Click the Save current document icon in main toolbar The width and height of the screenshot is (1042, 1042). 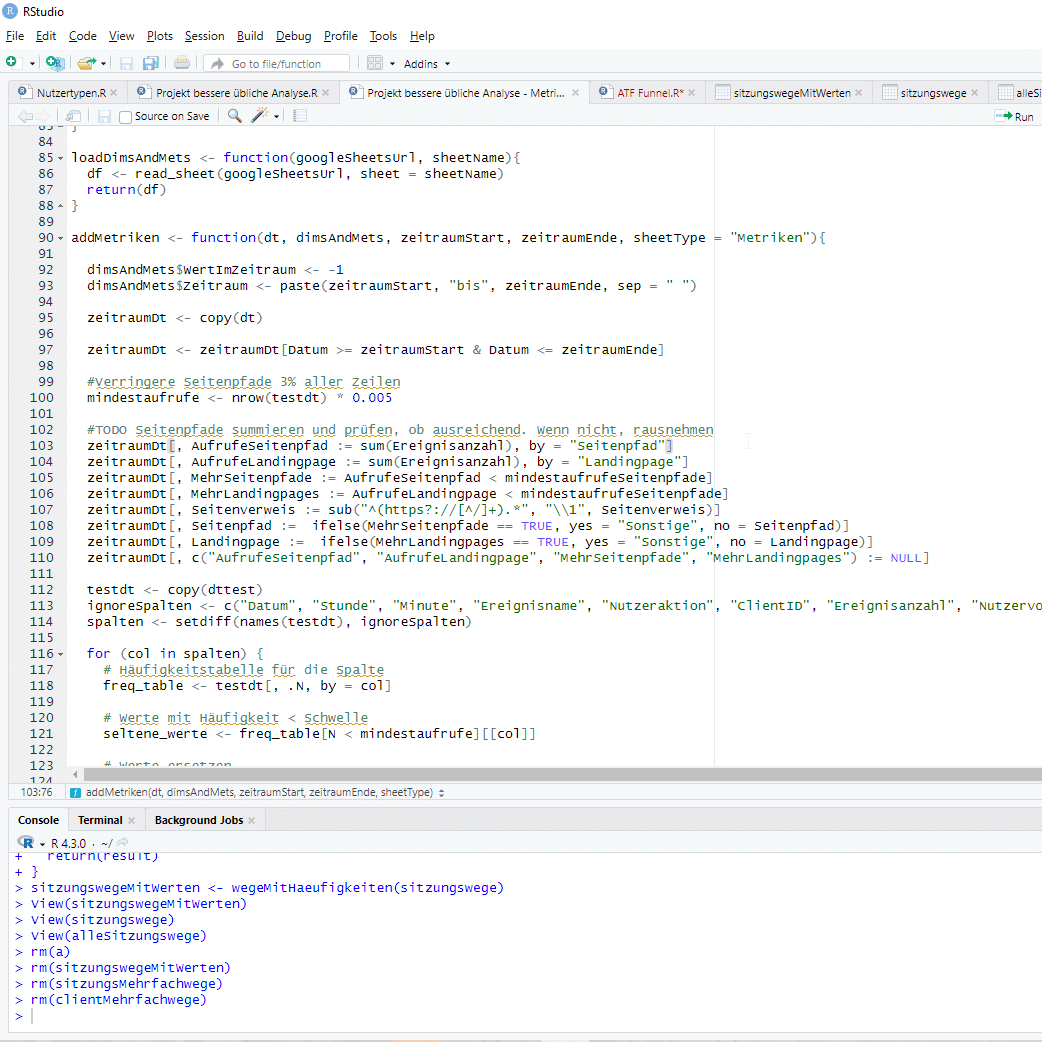pyautogui.click(x=126, y=63)
